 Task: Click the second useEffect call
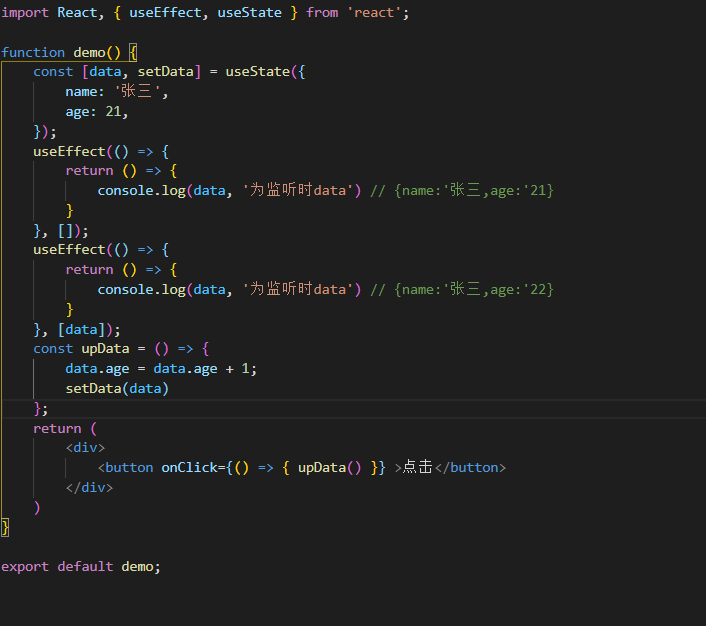69,249
